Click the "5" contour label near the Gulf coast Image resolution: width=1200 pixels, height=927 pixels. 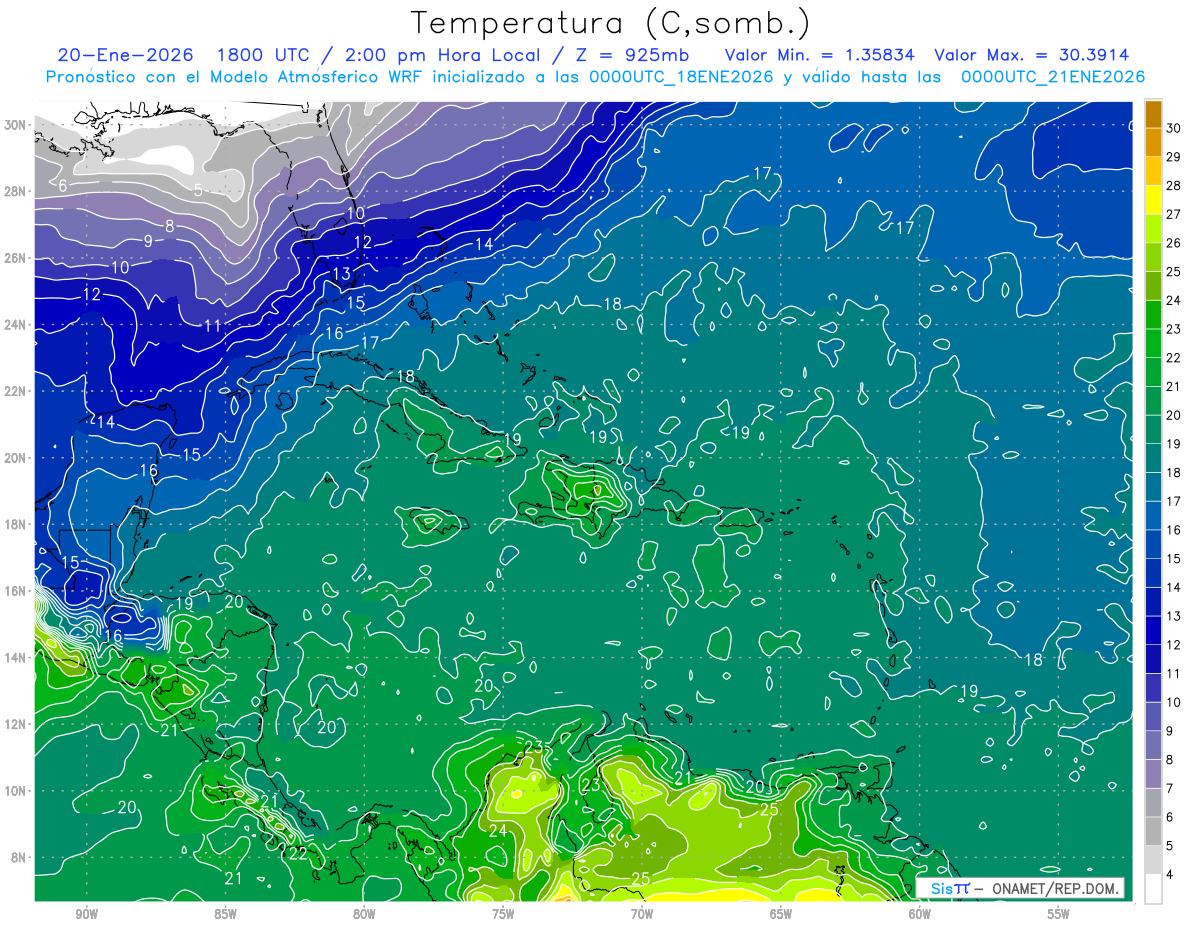pyautogui.click(x=199, y=190)
